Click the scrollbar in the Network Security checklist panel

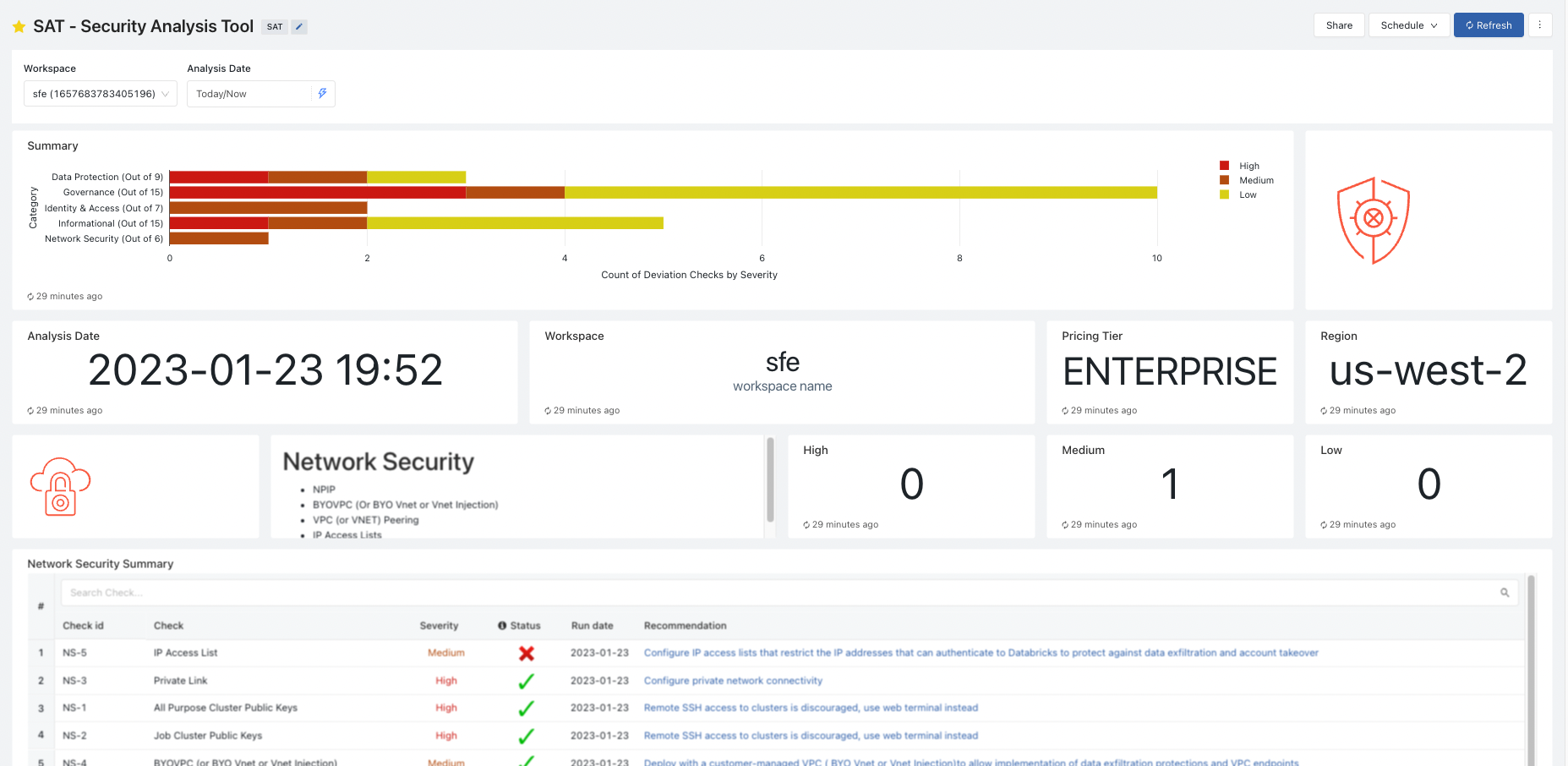[x=770, y=479]
